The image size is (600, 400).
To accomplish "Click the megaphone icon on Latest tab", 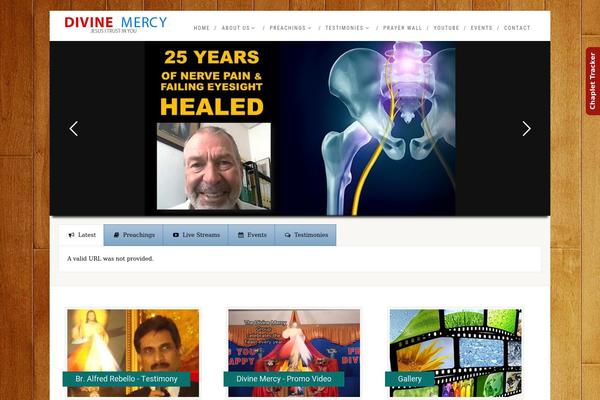I will coord(71,235).
